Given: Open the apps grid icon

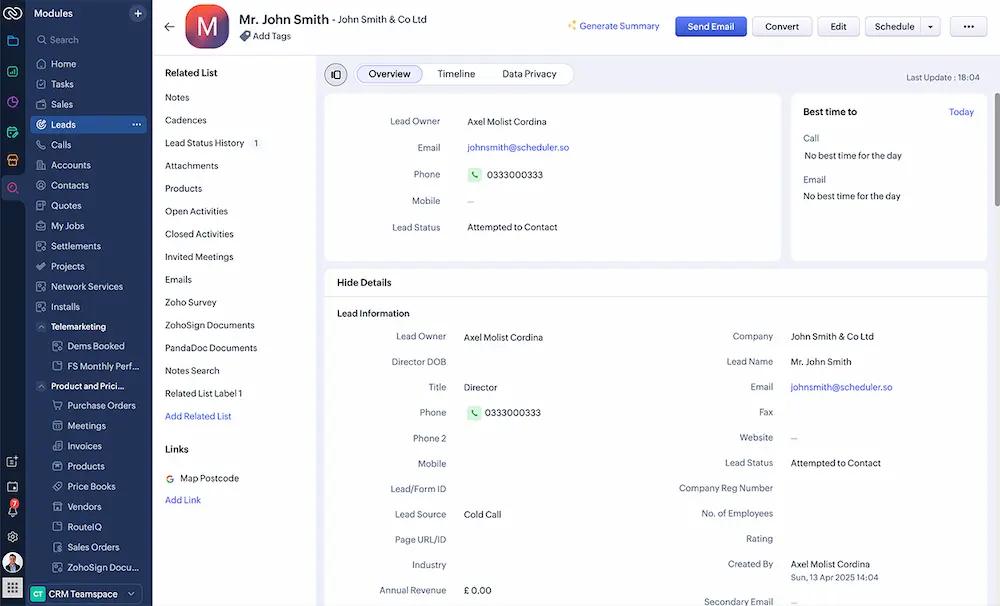Looking at the screenshot, I should (x=13, y=587).
